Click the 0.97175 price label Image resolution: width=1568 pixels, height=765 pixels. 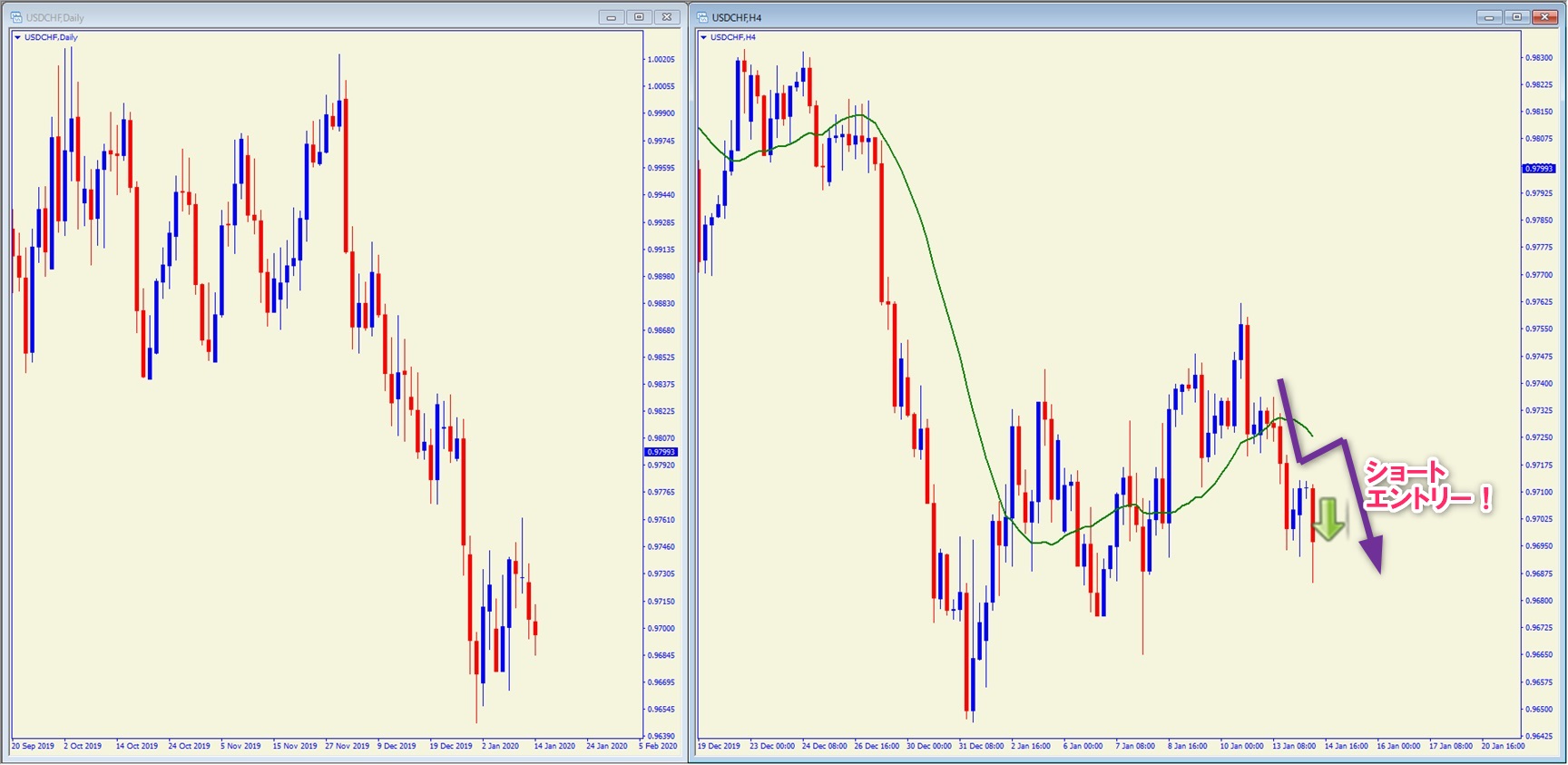click(x=1538, y=466)
